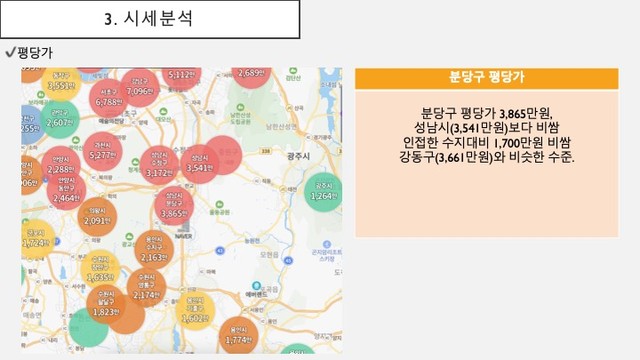Open the 5,112만 bubble at map top
This screenshot has height=360, width=640.
pyautogui.click(x=182, y=77)
